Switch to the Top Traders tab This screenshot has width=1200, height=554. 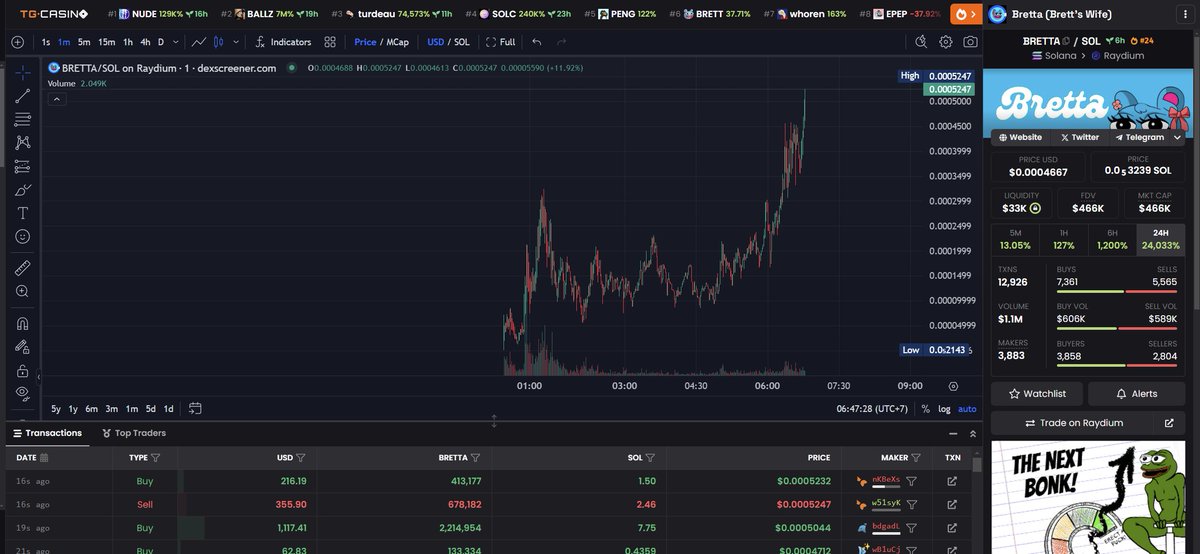133,433
